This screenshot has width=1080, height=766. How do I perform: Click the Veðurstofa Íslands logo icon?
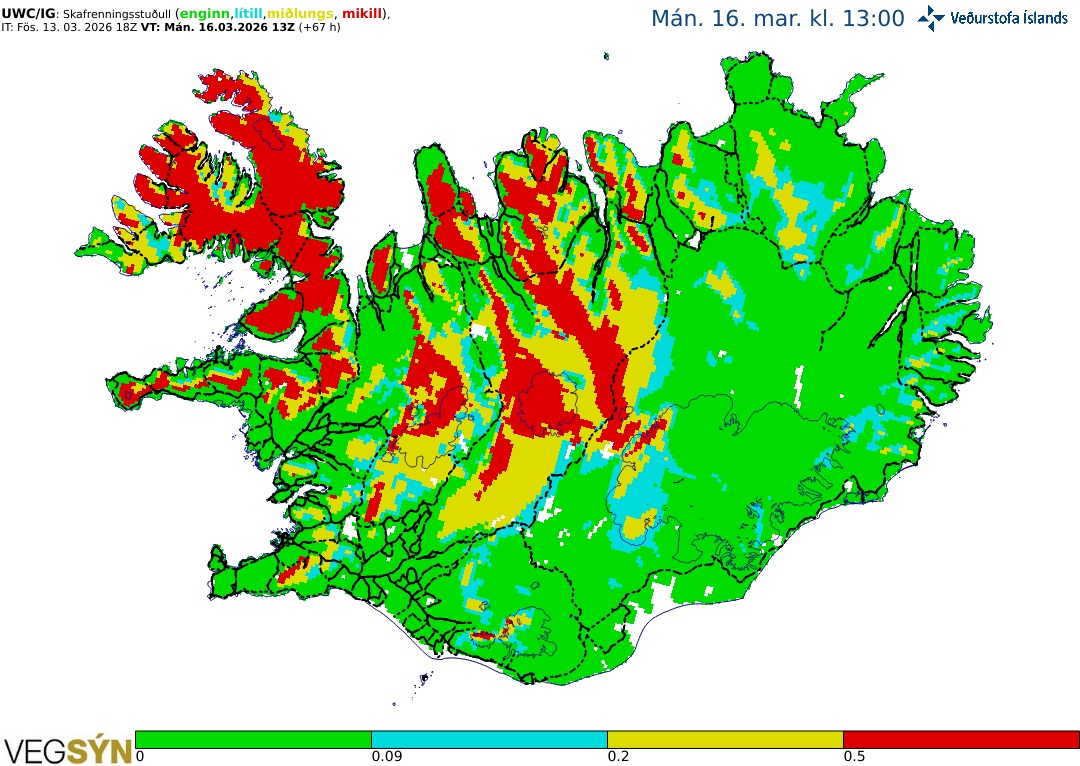pos(931,18)
